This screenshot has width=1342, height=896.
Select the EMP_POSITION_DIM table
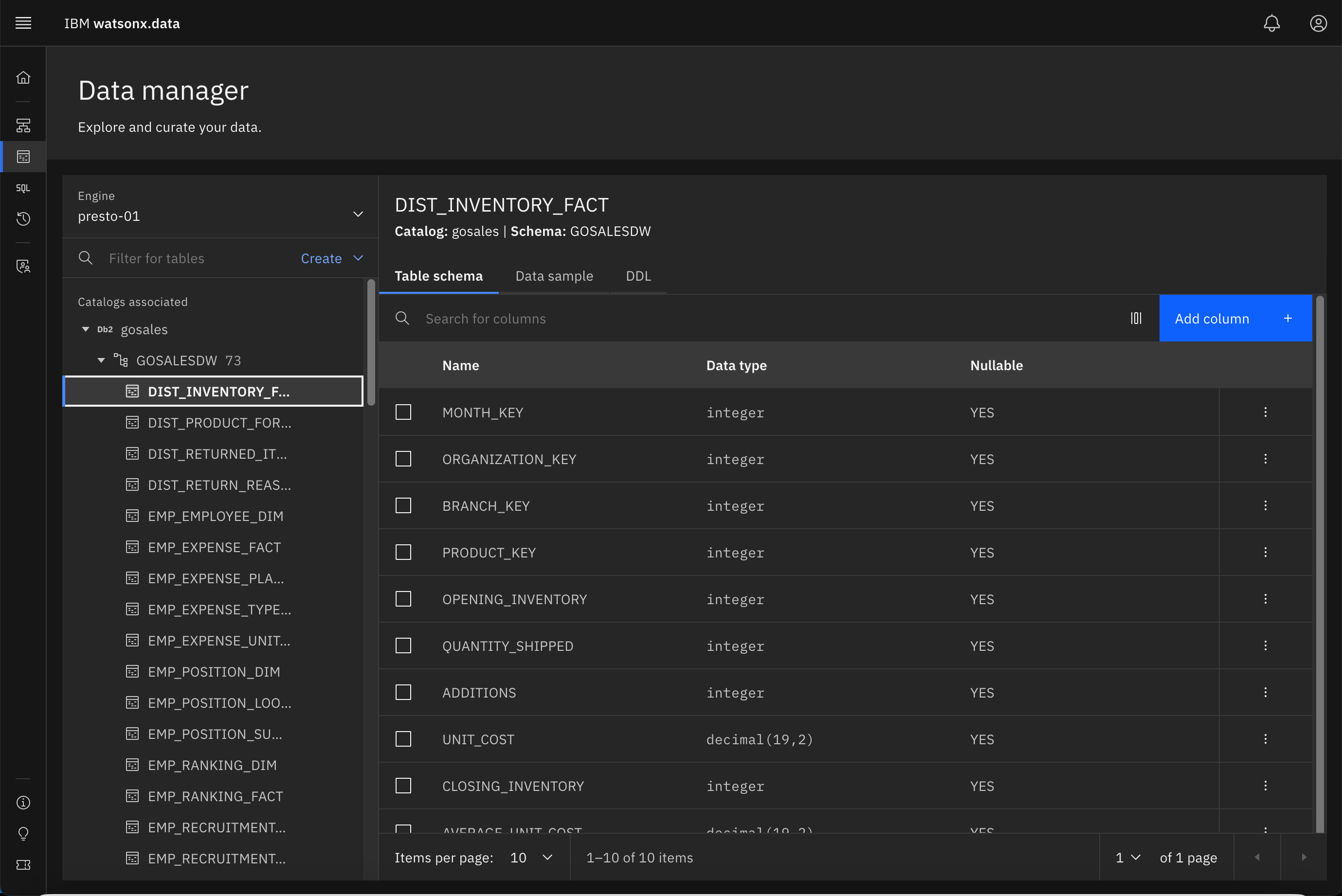tap(213, 671)
